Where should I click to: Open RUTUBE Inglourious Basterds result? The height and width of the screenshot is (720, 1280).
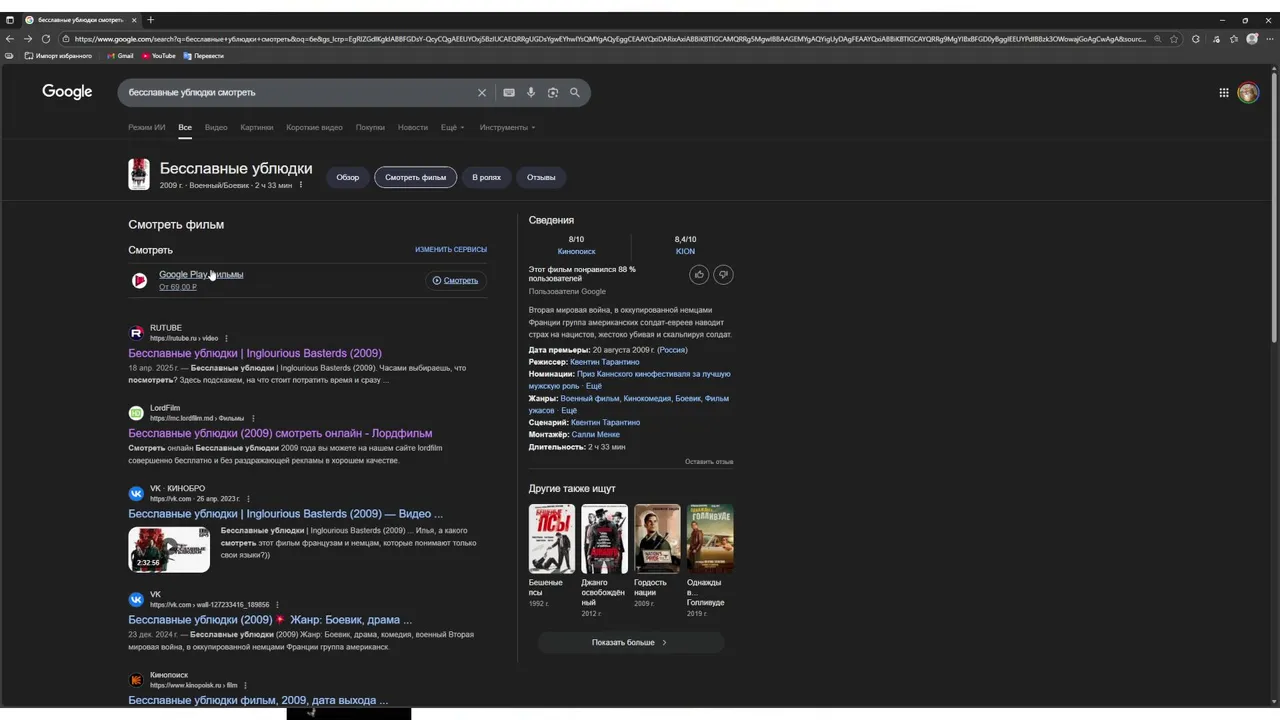[x=255, y=353]
